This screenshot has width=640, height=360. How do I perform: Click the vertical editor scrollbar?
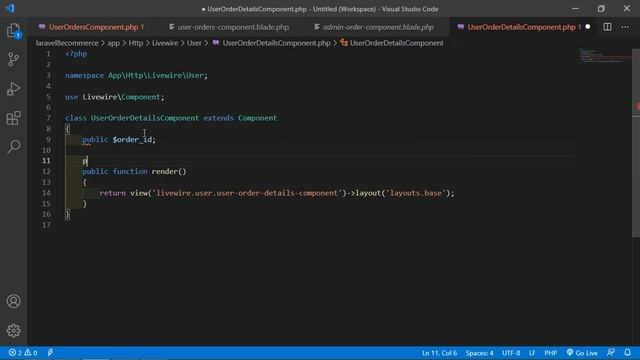tap(636, 143)
